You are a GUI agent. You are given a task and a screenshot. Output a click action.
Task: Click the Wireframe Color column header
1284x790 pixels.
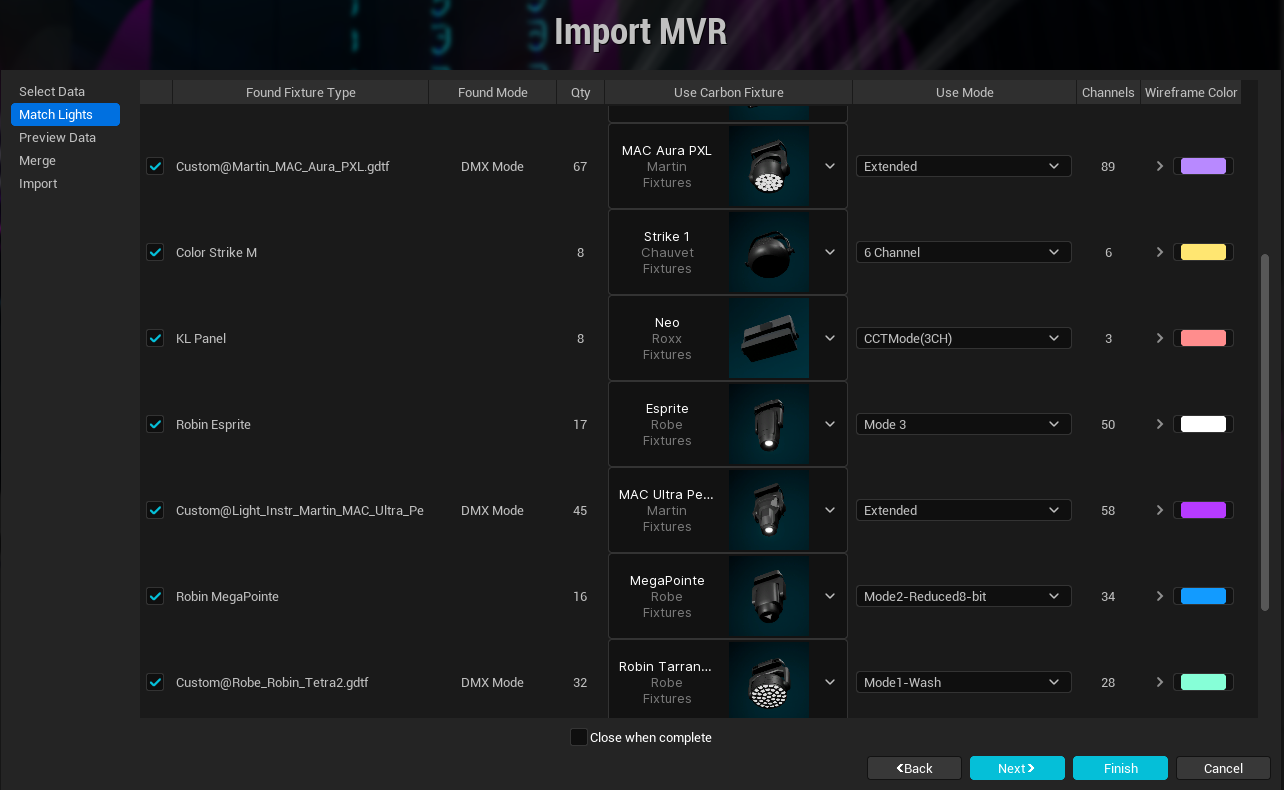(1191, 92)
